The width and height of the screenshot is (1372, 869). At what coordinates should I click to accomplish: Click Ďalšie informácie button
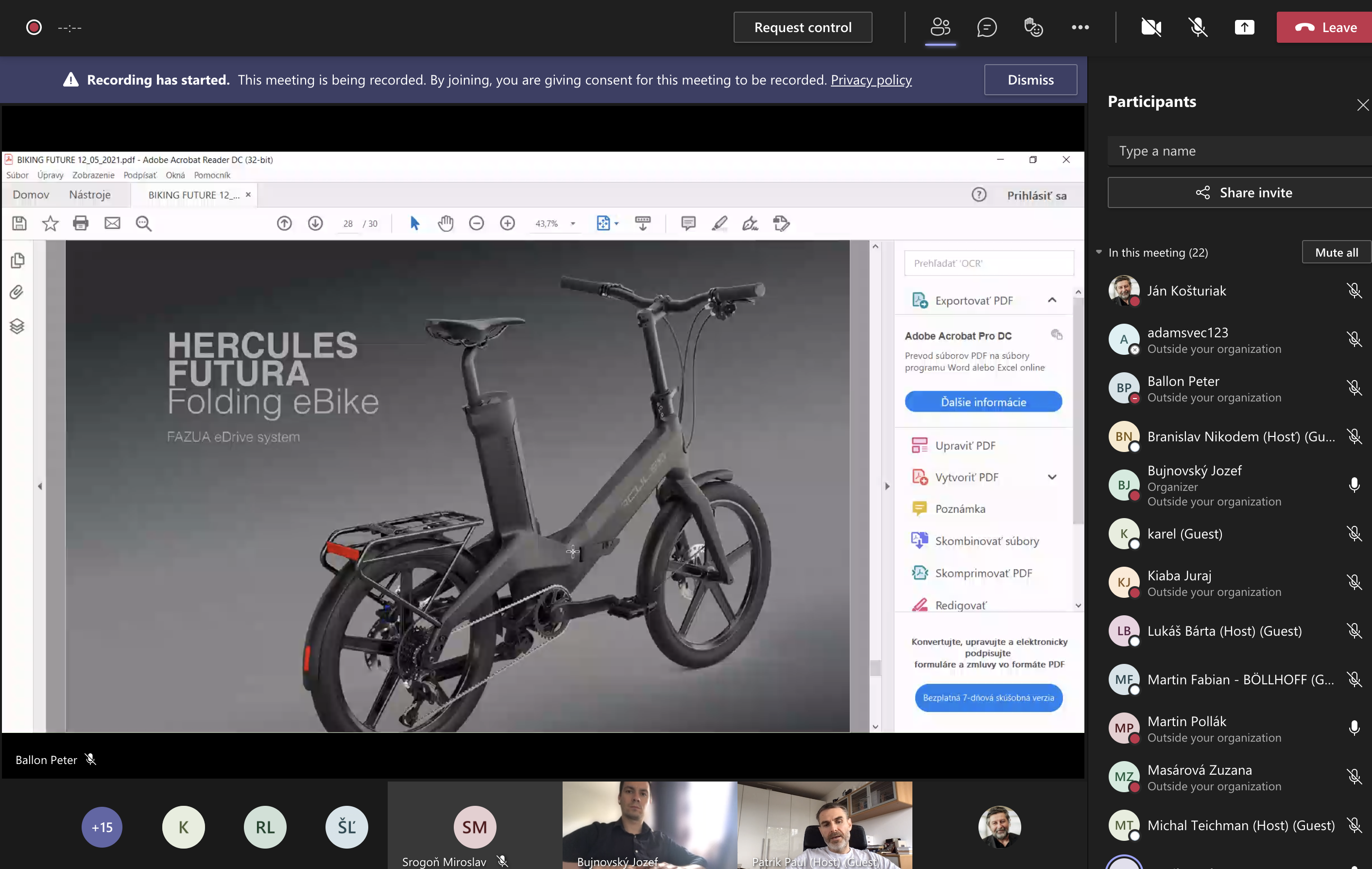point(983,402)
